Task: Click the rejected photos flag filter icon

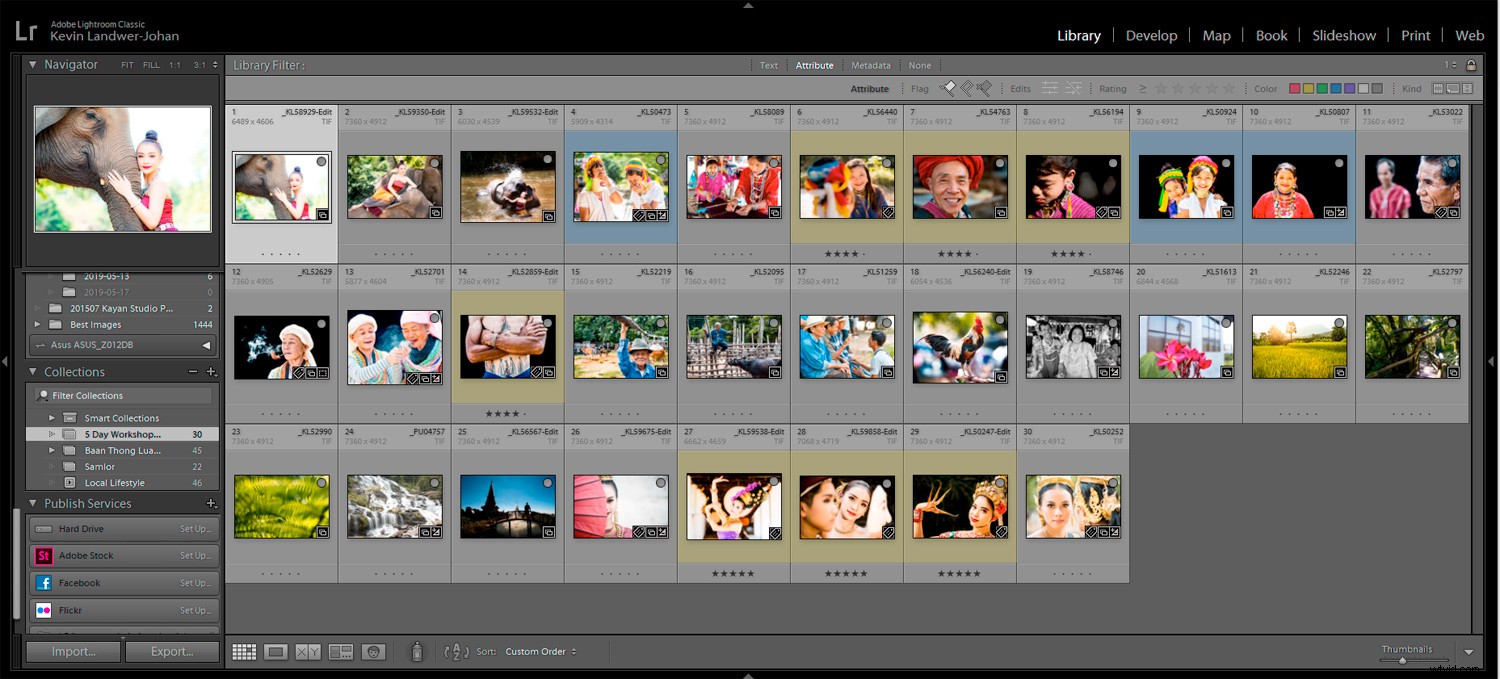Action: 985,88
